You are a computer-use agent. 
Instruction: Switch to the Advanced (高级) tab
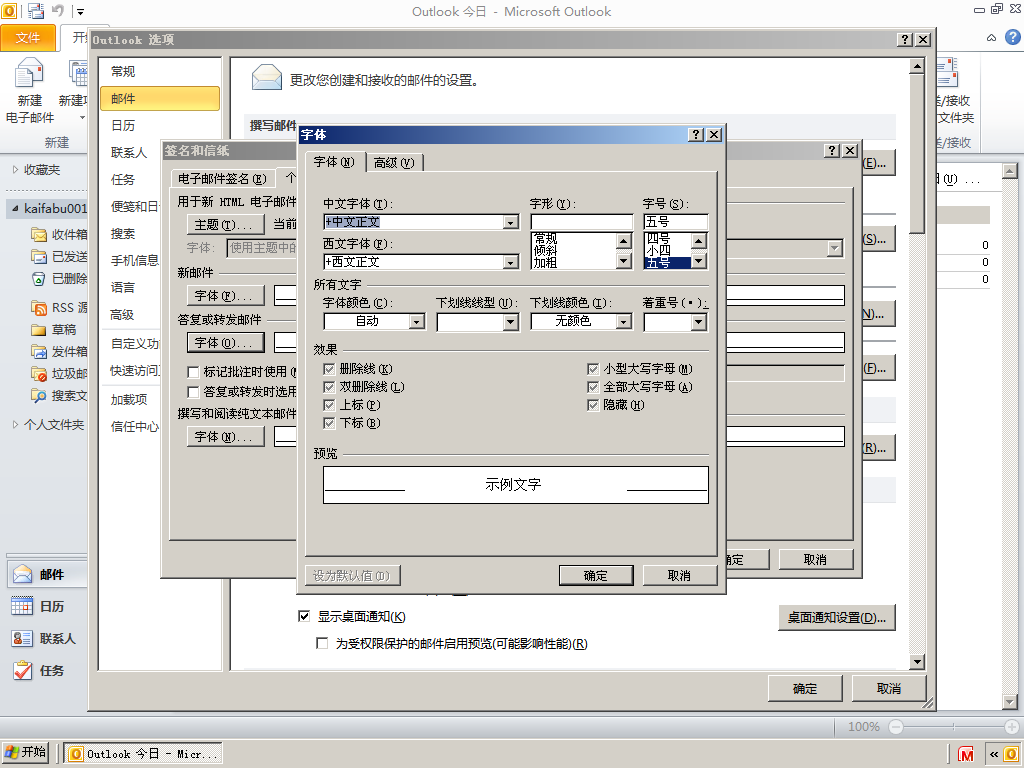pos(394,163)
